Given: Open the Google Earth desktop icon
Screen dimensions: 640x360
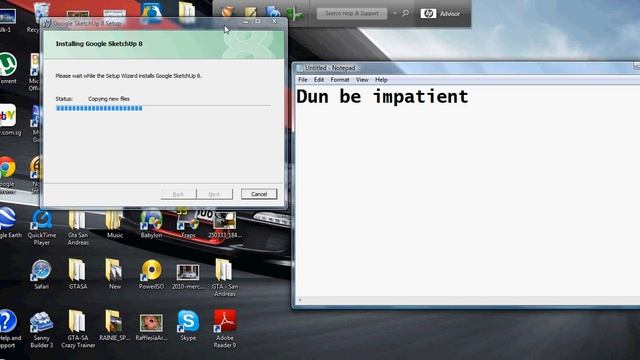Looking at the screenshot, I should [7, 218].
